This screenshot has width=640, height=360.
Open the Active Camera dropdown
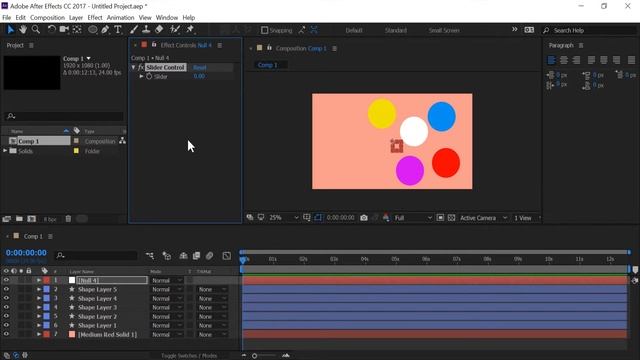coord(483,218)
